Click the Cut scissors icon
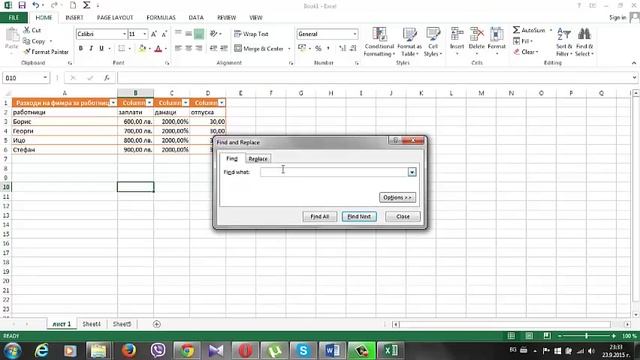 tap(27, 30)
